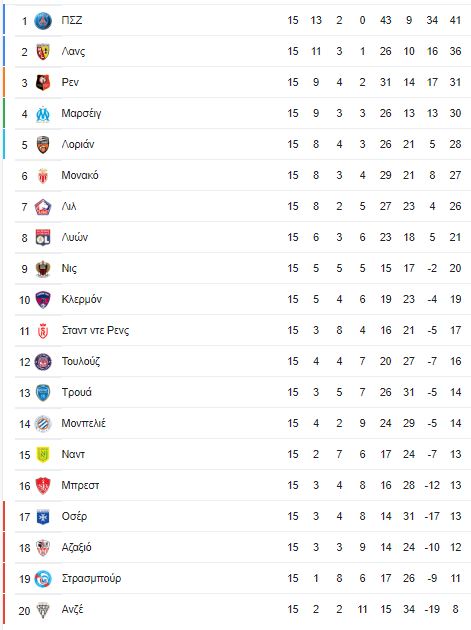
Task: Open the Μονπελιέ team page link
Action: pyautogui.click(x=84, y=423)
